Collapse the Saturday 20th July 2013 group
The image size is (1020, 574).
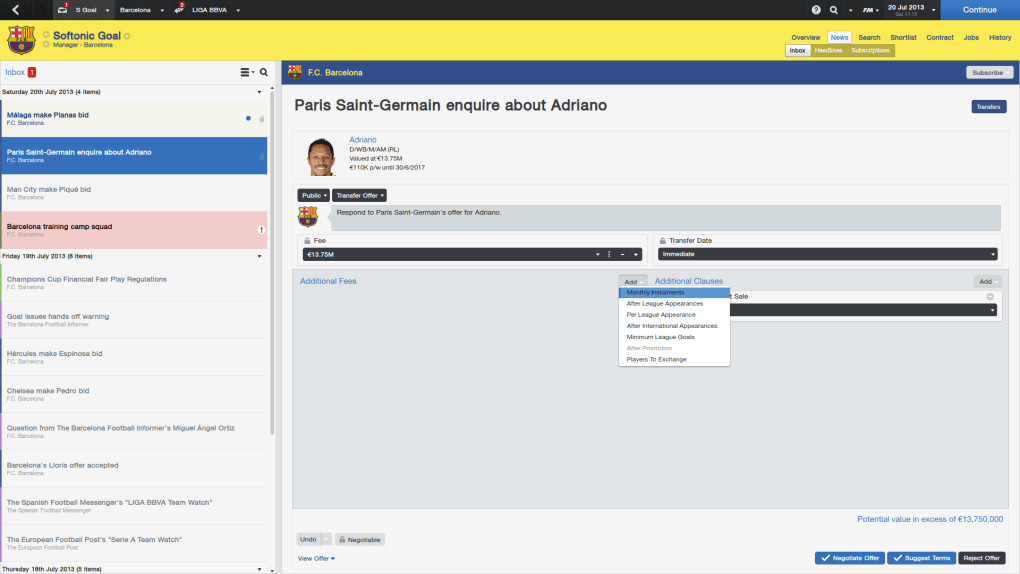click(x=259, y=92)
